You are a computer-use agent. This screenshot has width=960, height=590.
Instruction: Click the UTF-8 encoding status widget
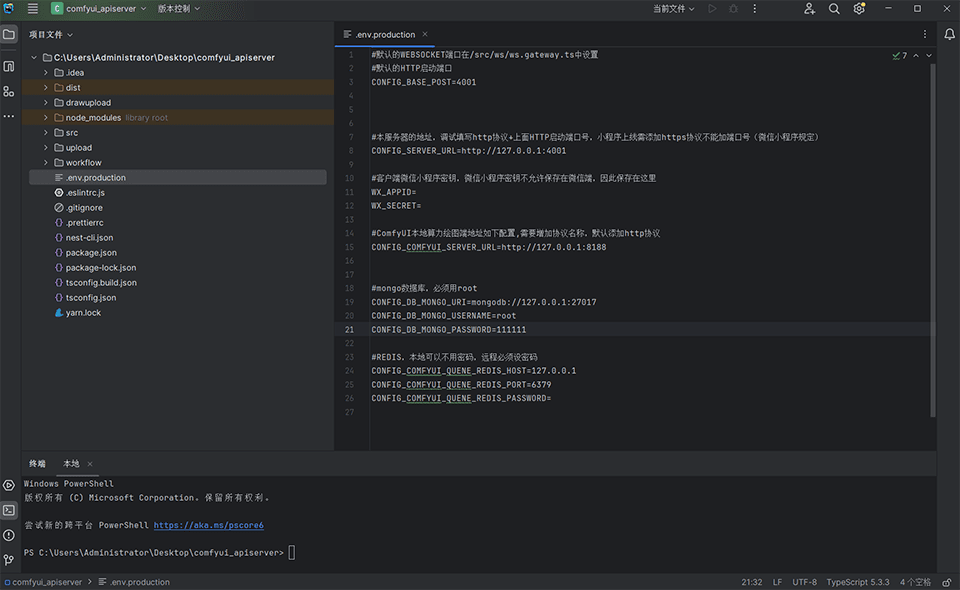804,582
